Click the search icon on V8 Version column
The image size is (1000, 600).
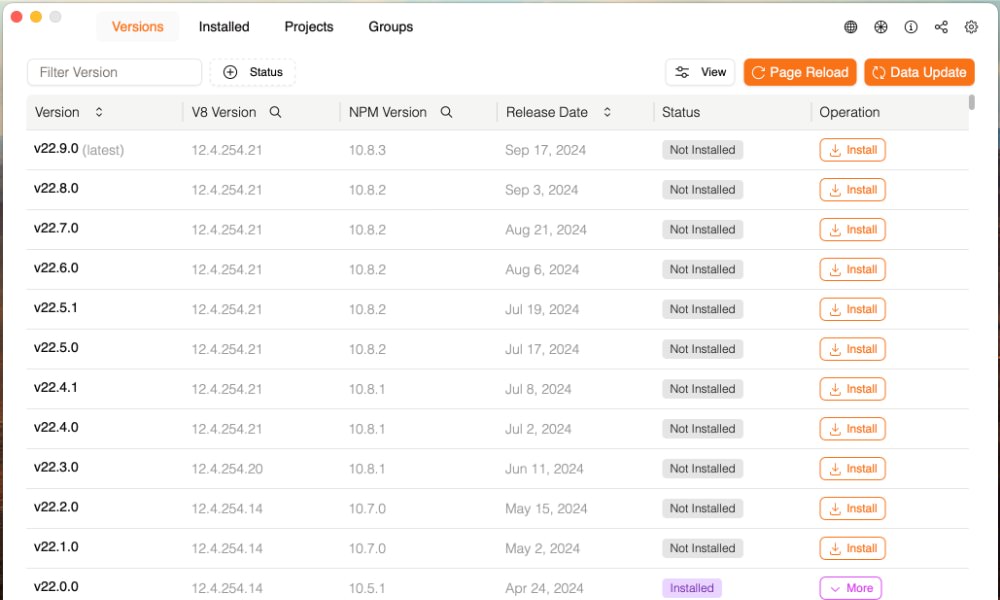coord(277,112)
